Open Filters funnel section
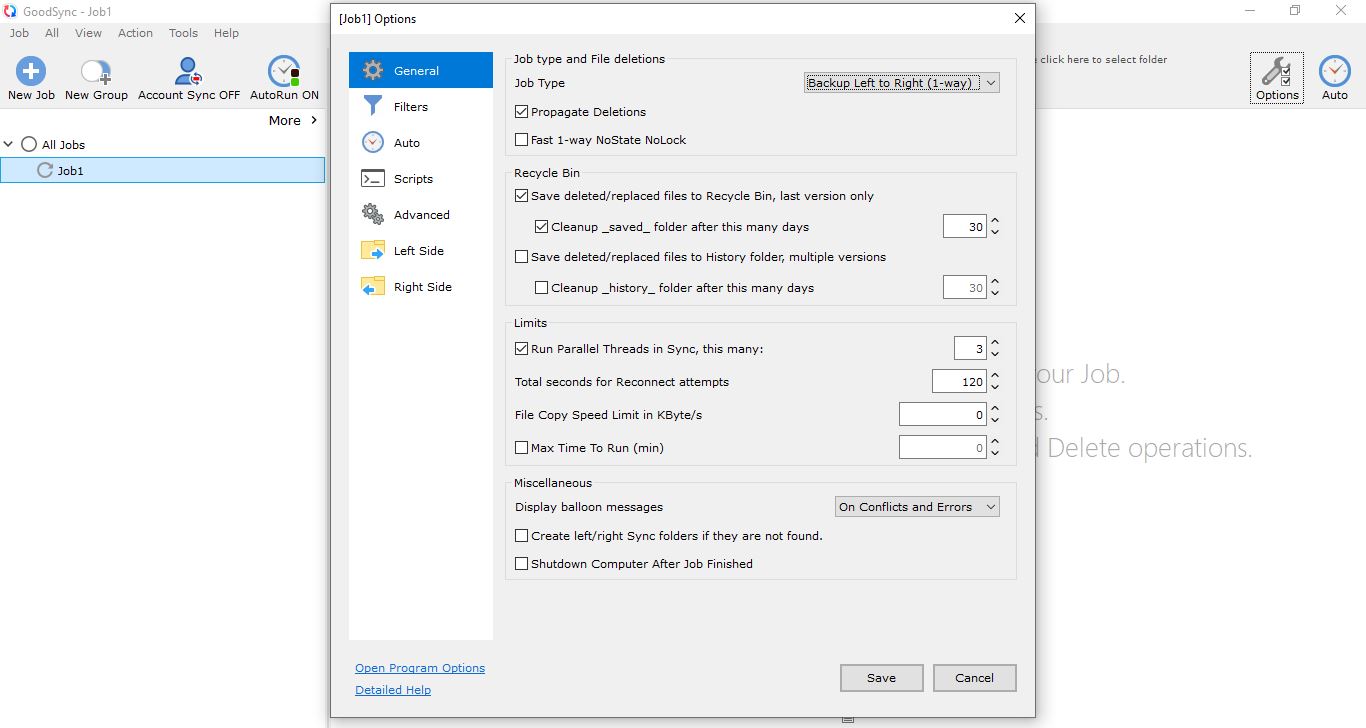This screenshot has height=728, width=1366. [373, 107]
